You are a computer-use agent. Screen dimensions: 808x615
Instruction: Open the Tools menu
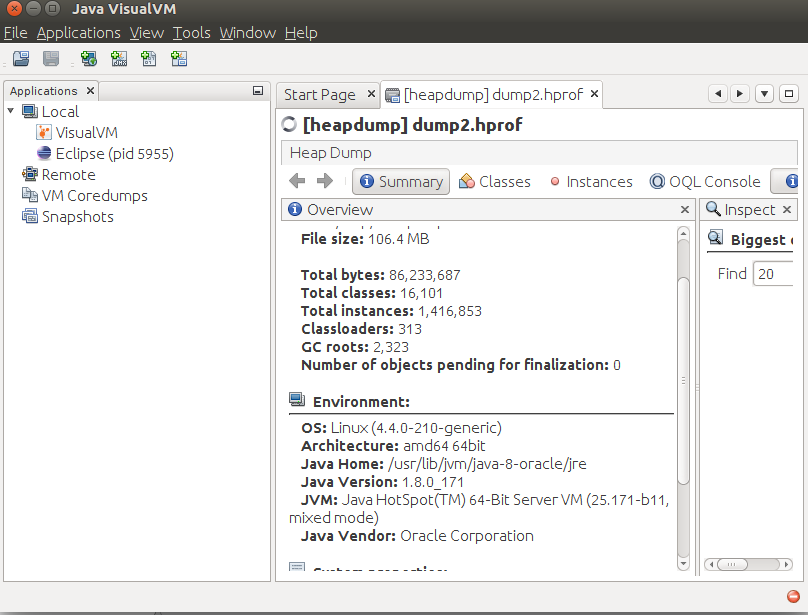(191, 33)
